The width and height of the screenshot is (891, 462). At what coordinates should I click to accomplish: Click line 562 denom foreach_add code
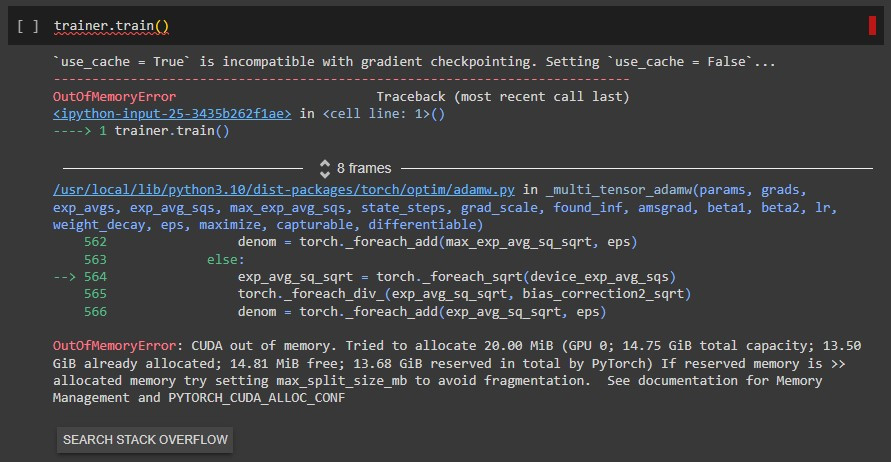(x=437, y=242)
